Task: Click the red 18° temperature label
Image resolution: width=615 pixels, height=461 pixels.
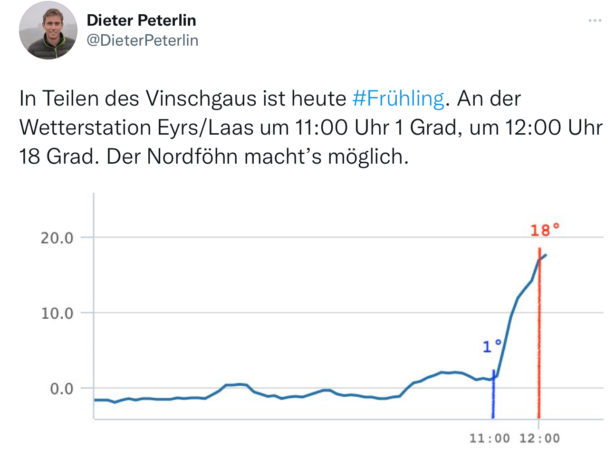Action: 545,230
